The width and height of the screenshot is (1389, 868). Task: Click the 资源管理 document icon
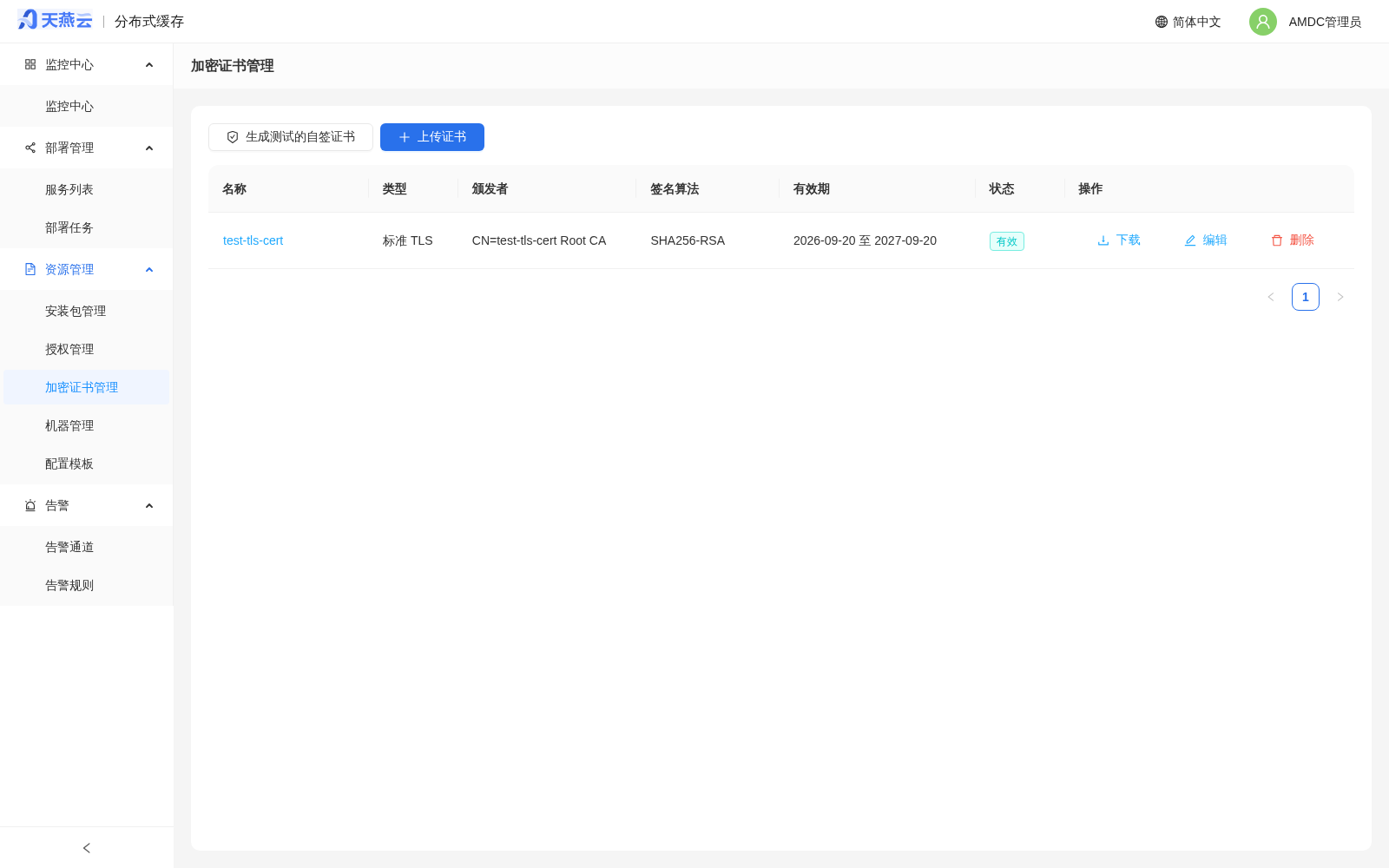point(30,269)
